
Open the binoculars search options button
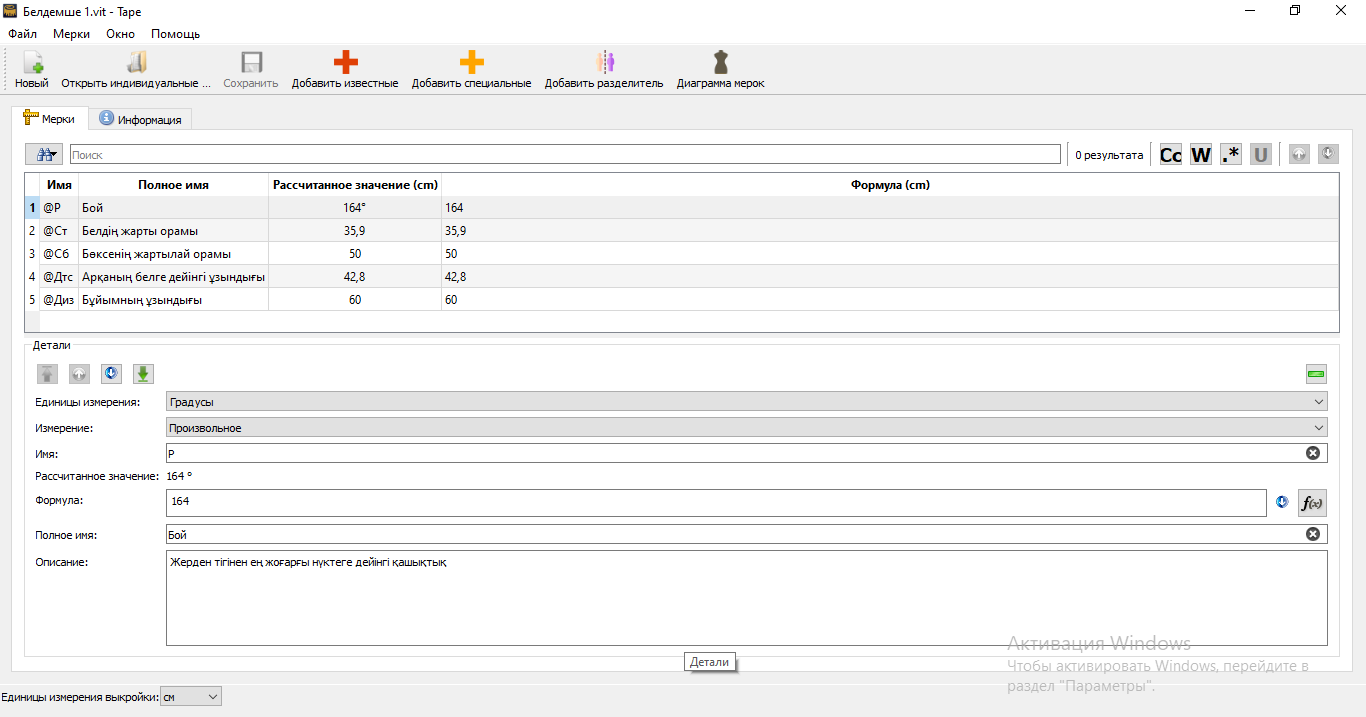click(x=44, y=154)
